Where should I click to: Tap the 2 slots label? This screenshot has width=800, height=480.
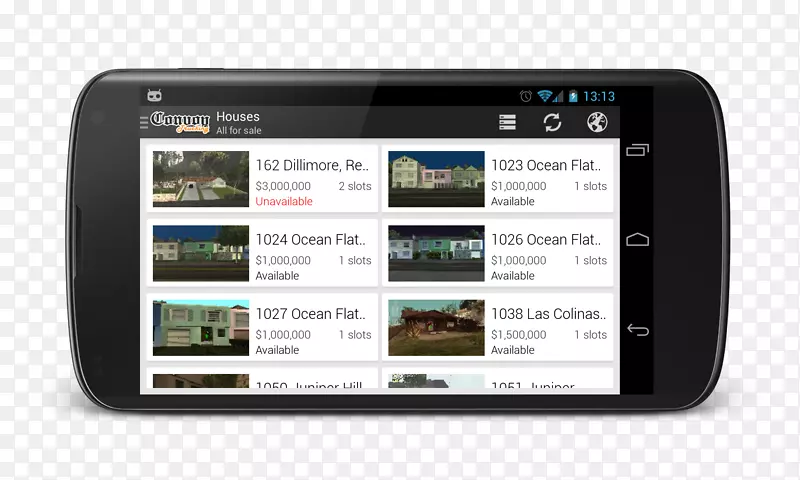(355, 186)
